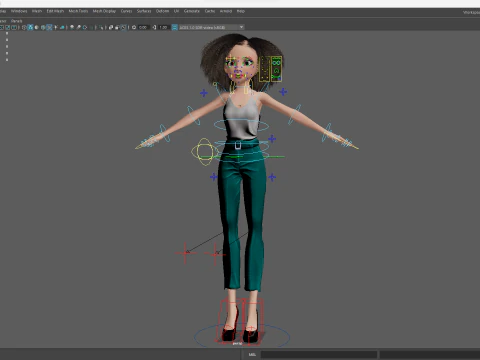
Task: Toggle X-Ray Active Components icon
Action: [117, 27]
